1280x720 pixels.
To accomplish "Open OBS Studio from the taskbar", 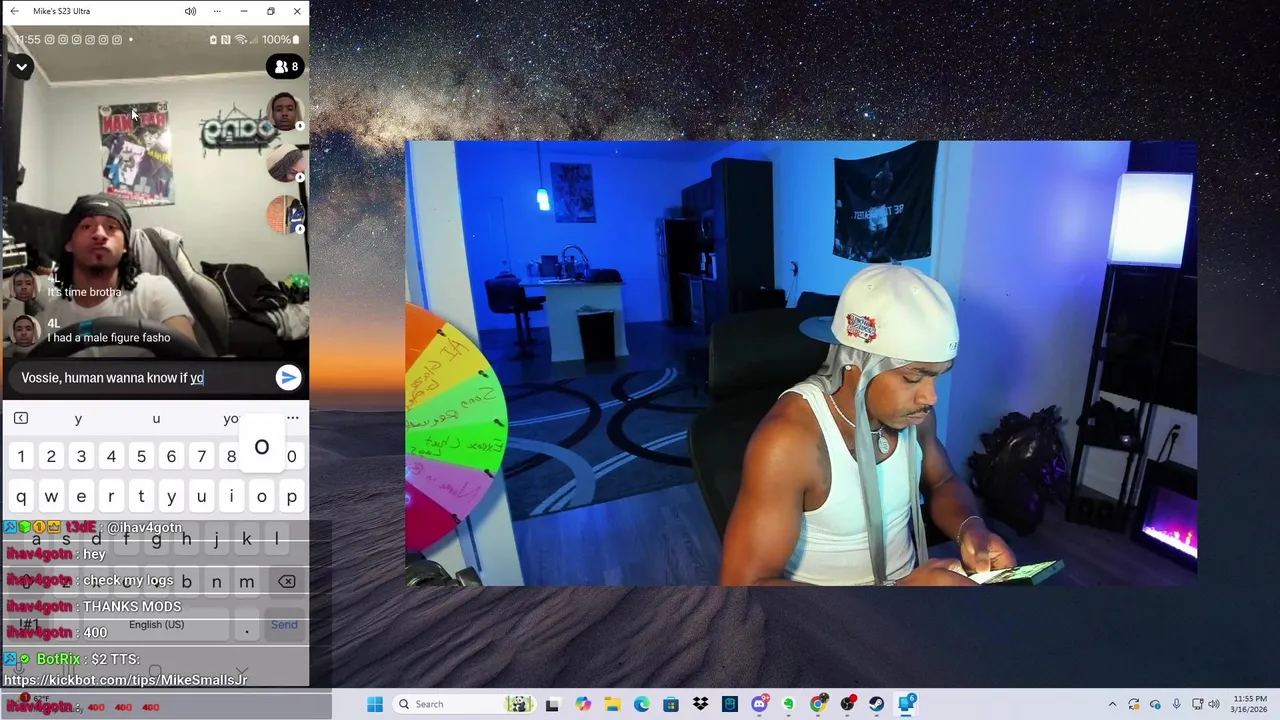I will coord(848,704).
